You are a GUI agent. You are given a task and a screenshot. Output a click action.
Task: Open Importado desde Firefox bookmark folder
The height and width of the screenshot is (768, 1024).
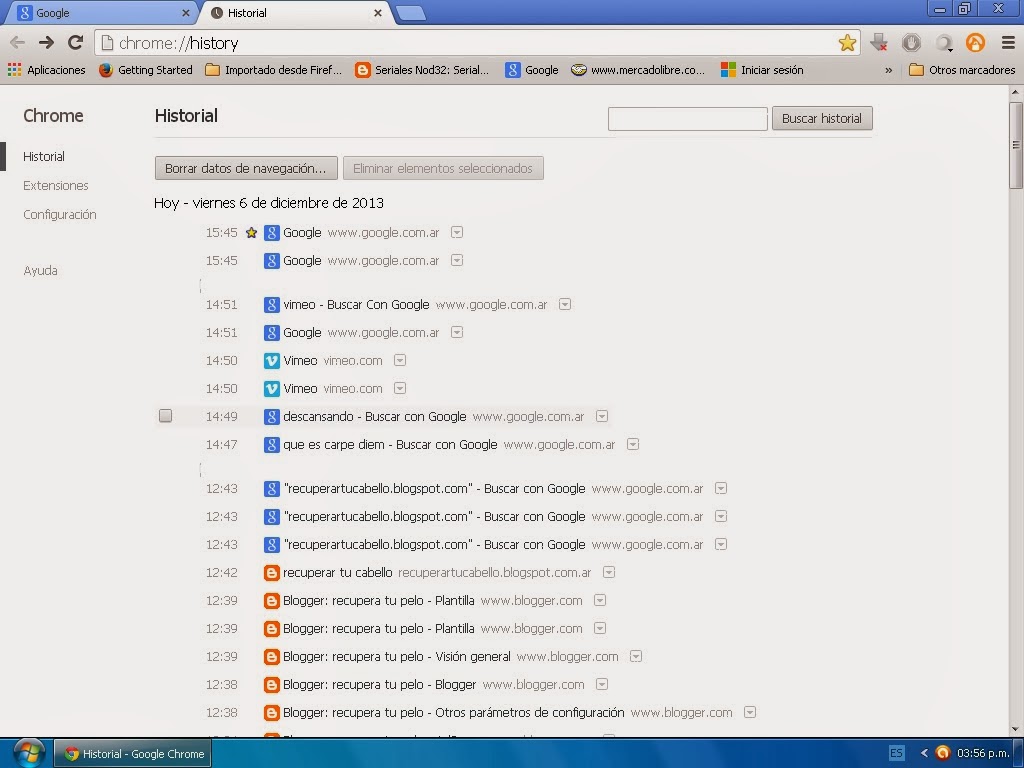coord(274,70)
